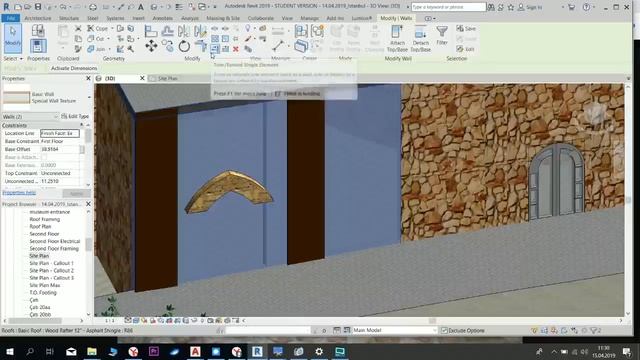Open the Properties help link
The height and width of the screenshot is (360, 640).
point(19,193)
